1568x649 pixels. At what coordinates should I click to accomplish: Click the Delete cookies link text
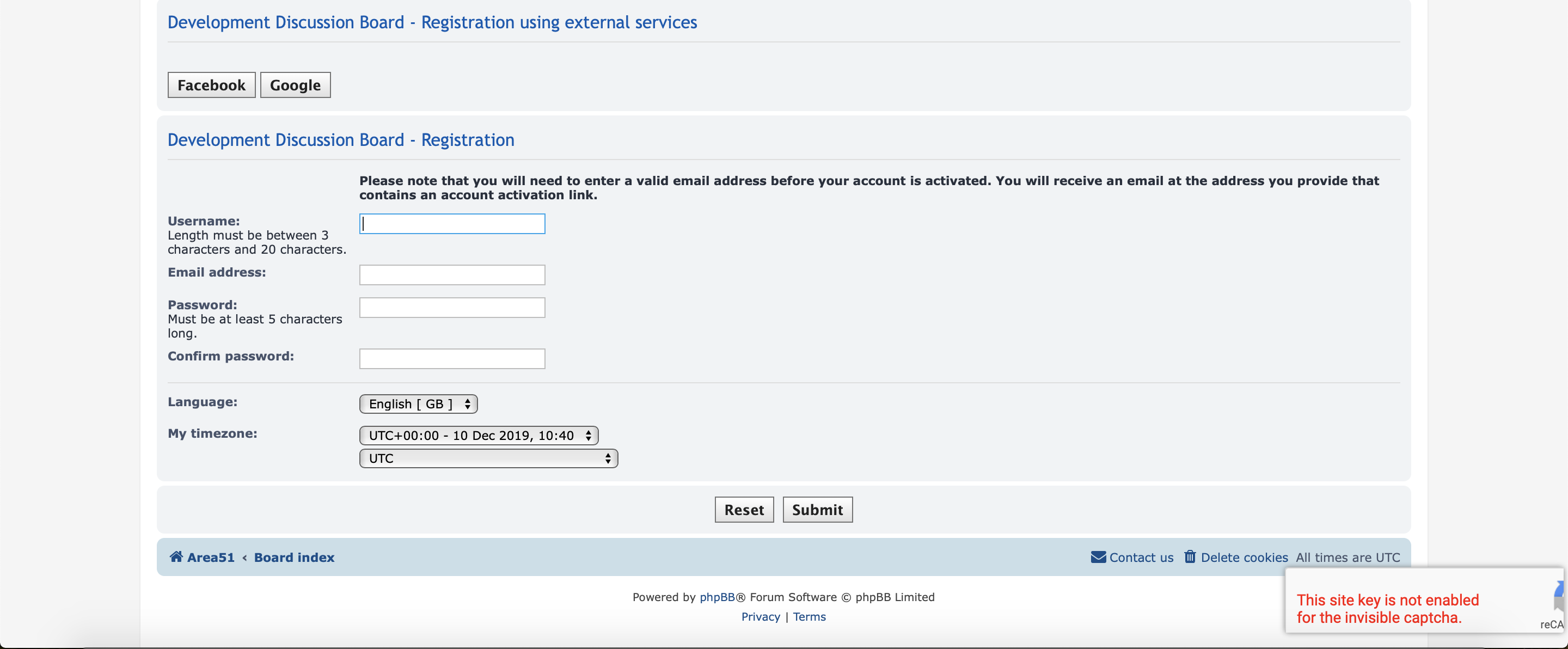pos(1244,557)
